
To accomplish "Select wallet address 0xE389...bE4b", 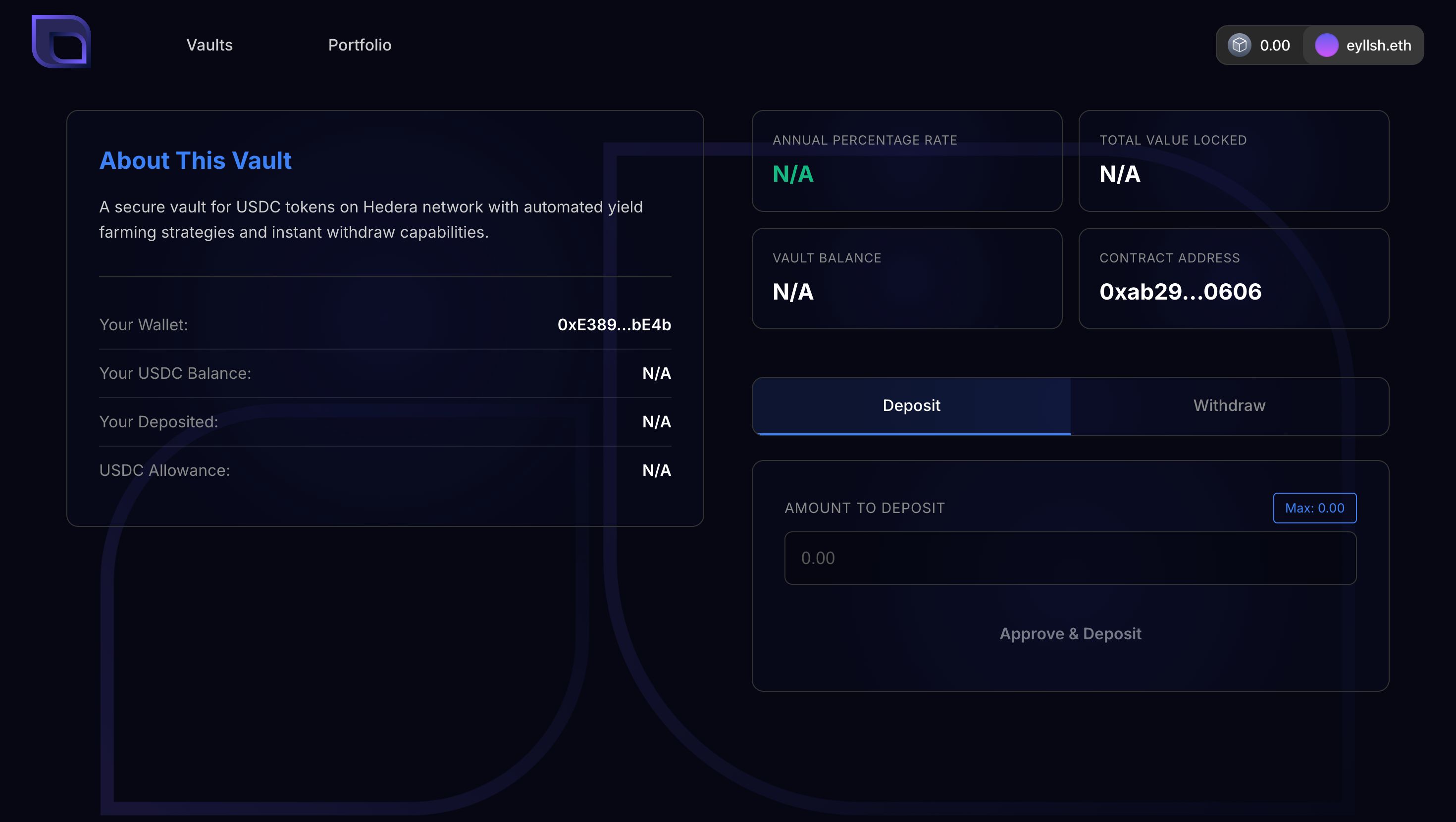I will [615, 324].
